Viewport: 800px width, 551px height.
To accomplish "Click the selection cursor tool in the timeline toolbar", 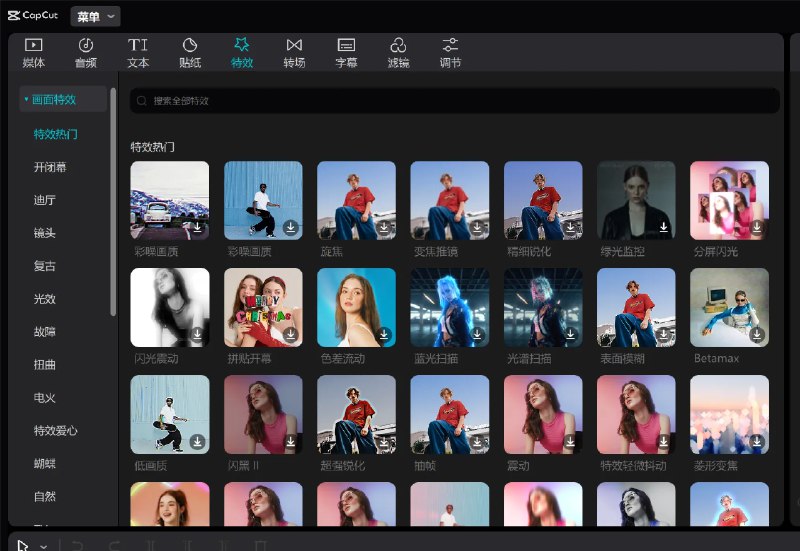I will [x=23, y=545].
